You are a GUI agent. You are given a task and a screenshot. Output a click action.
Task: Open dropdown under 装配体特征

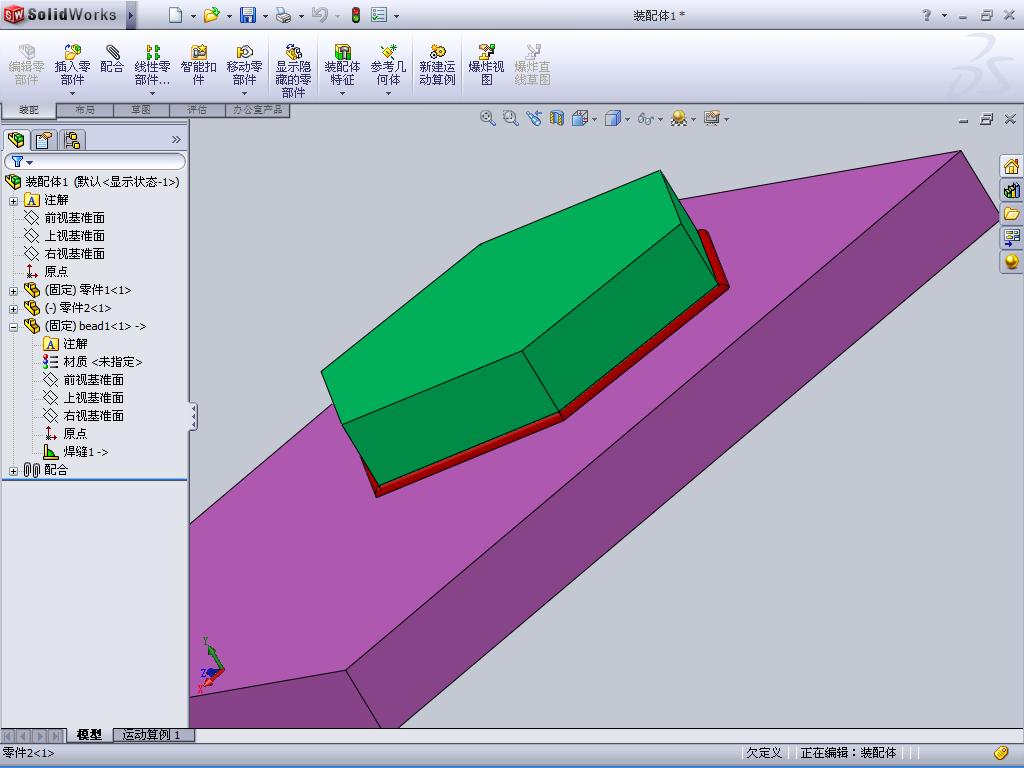point(342,93)
